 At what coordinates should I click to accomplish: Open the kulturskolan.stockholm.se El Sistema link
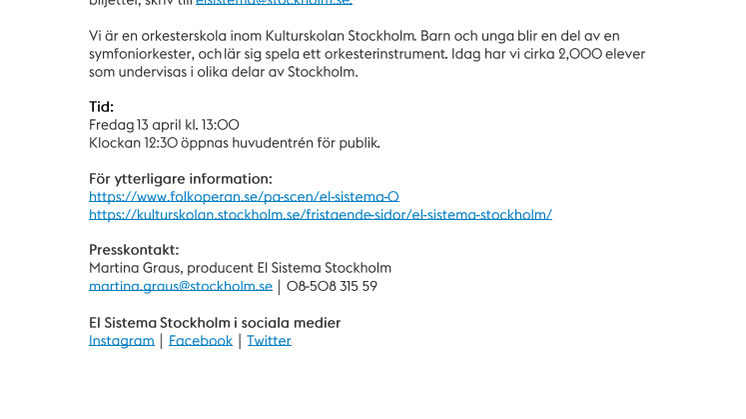coord(320,215)
